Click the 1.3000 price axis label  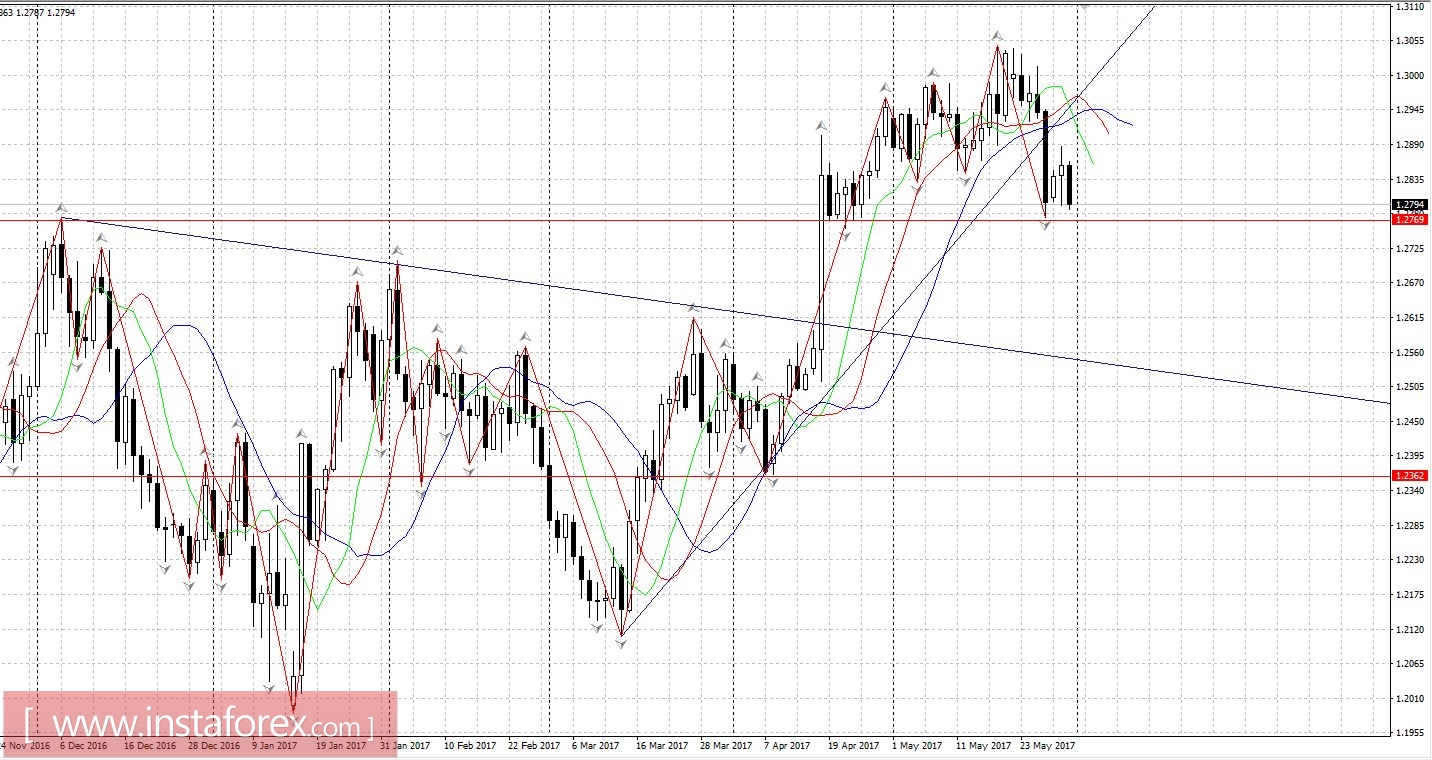[x=1410, y=76]
